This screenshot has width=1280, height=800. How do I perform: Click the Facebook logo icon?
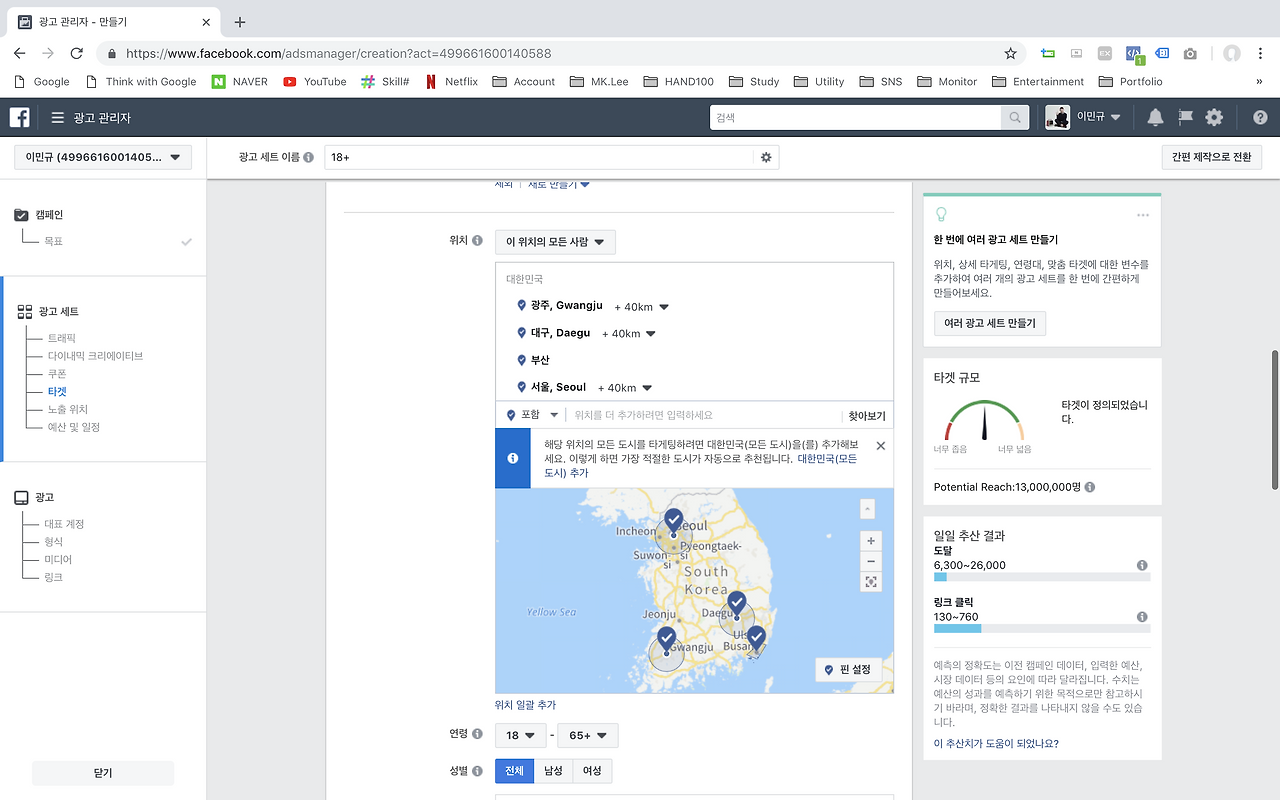[19, 118]
